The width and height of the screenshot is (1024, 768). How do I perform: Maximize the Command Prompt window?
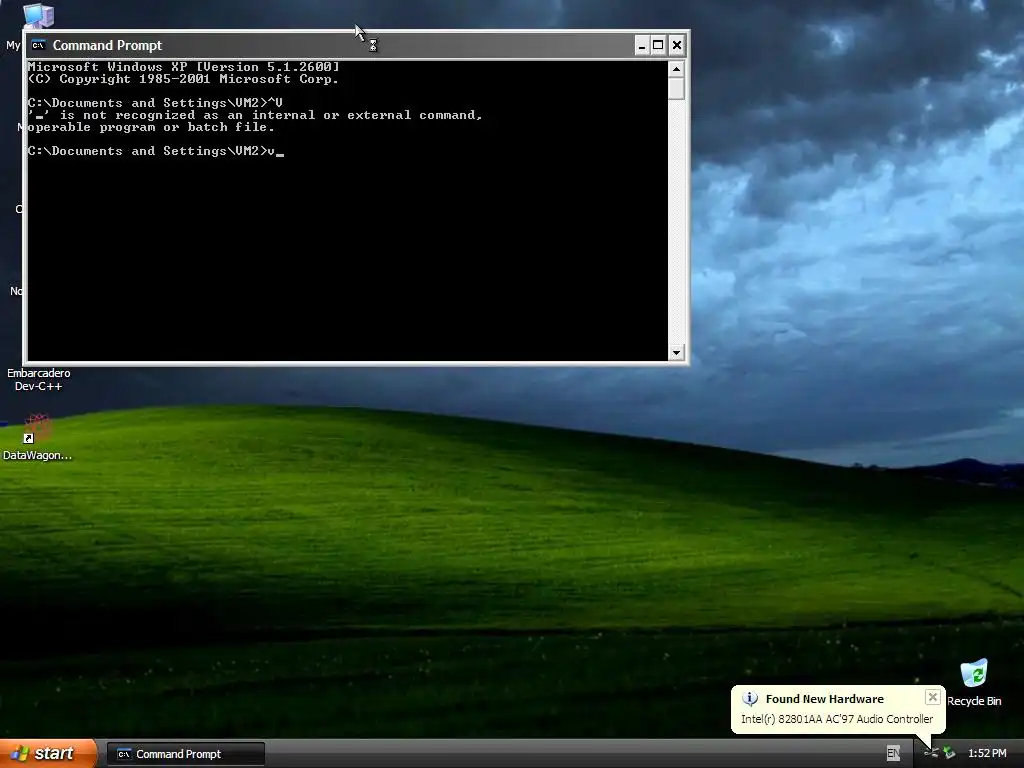658,45
